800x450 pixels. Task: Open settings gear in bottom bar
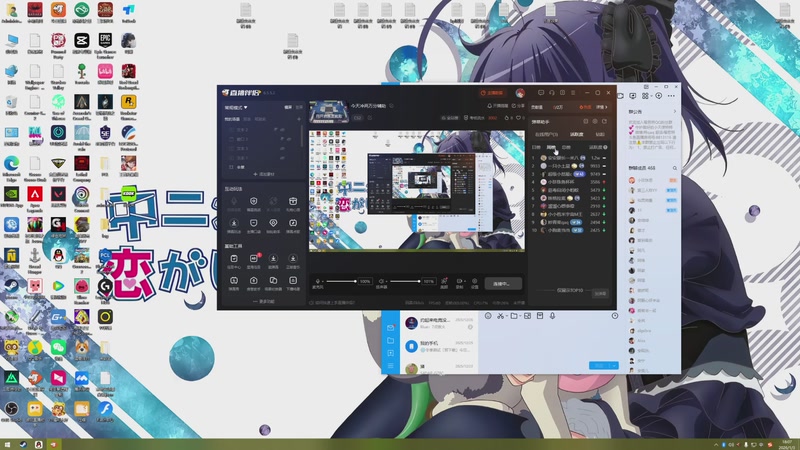point(474,283)
